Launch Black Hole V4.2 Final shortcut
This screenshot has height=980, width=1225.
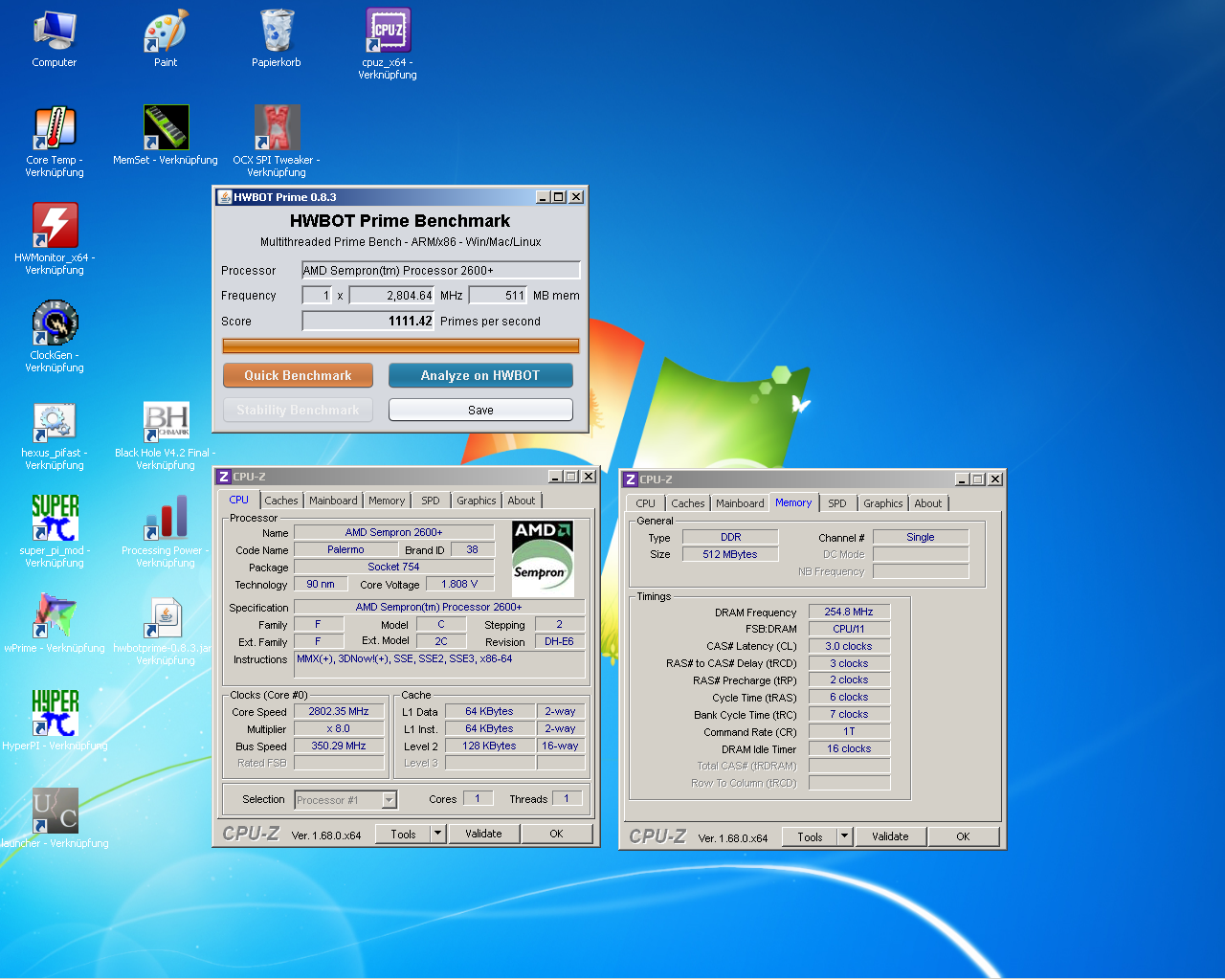pos(166,434)
